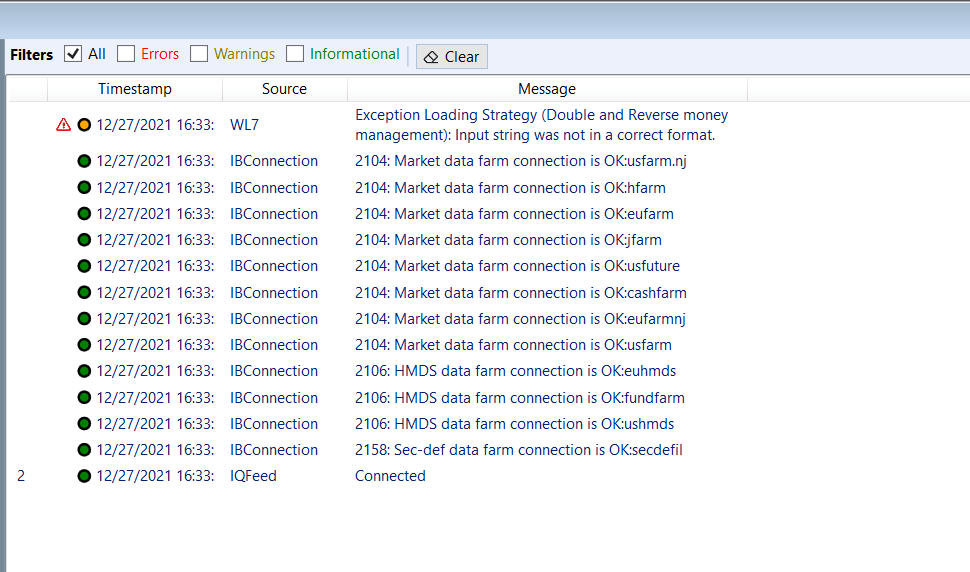Select the IQFeed Connected log row
Image resolution: width=970 pixels, height=572 pixels.
click(x=390, y=476)
